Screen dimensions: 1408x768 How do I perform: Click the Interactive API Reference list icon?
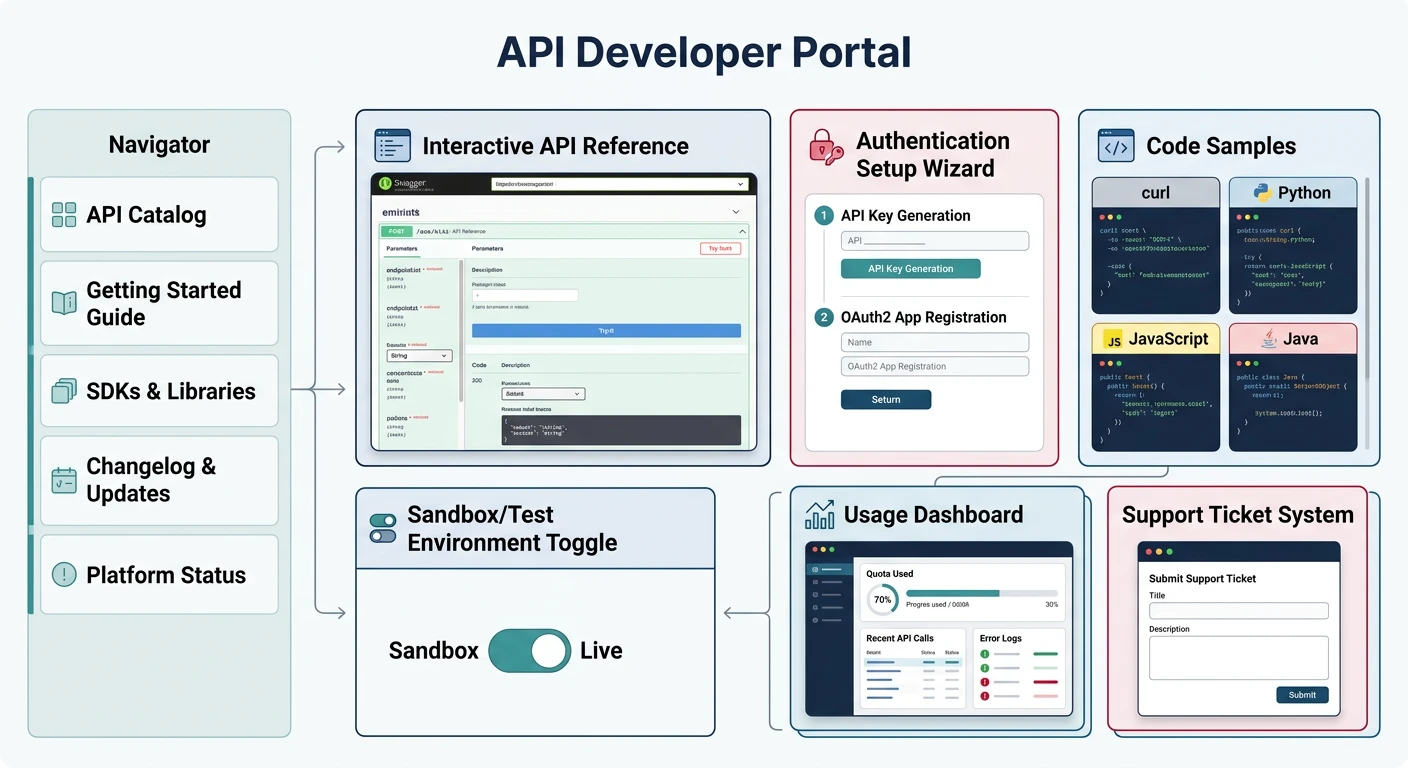(392, 145)
